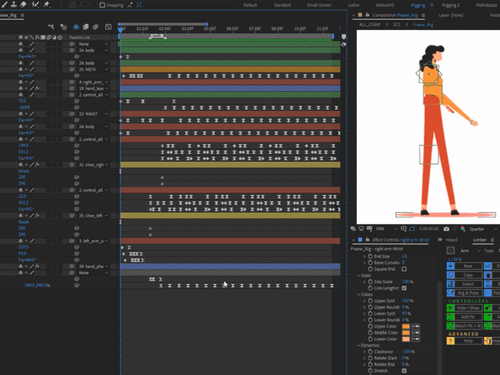
Task: Open the Quarter resolution dropdown
Action: click(x=483, y=229)
